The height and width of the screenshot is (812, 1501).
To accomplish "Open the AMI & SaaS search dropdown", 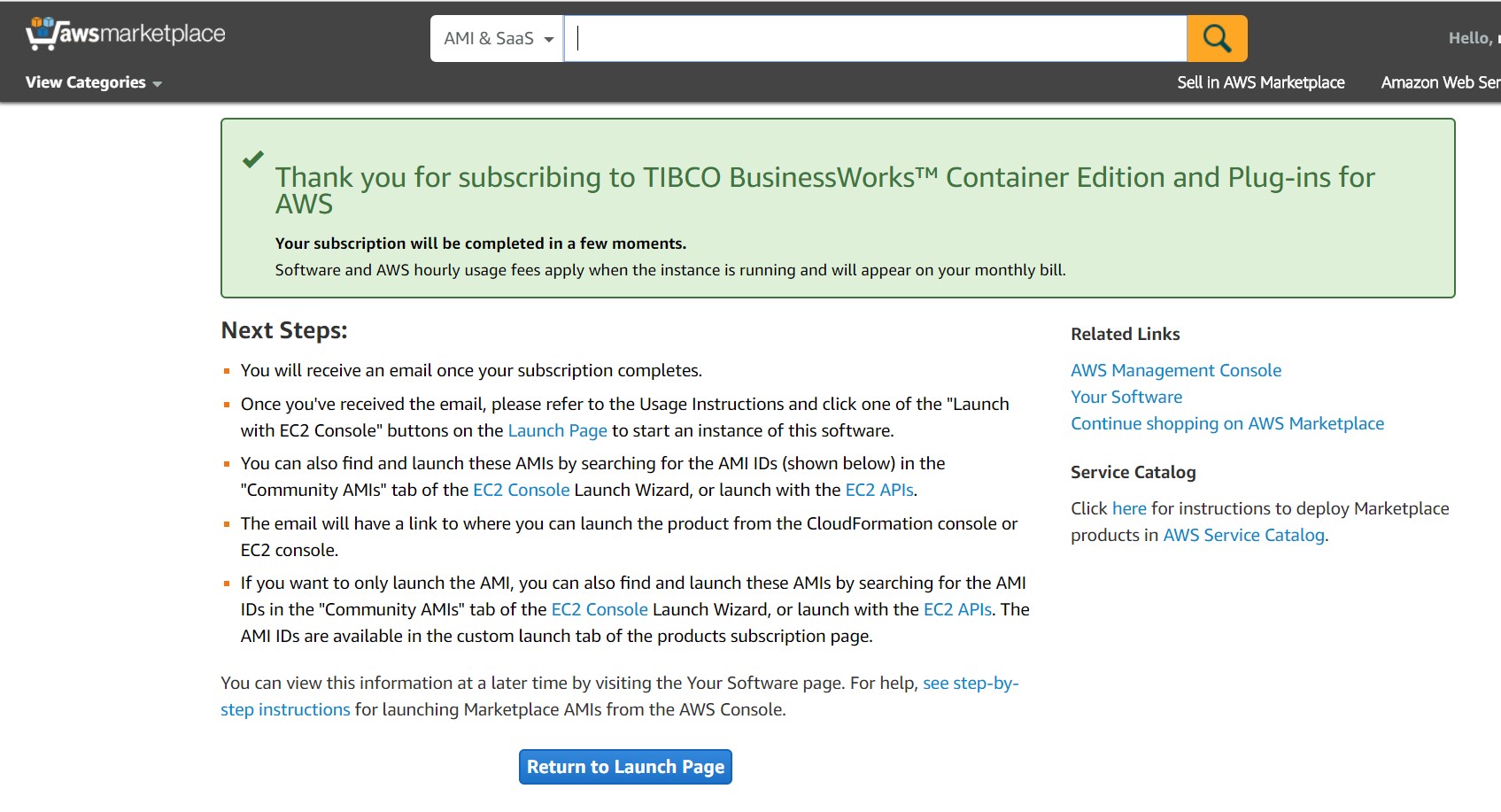I will coord(498,39).
